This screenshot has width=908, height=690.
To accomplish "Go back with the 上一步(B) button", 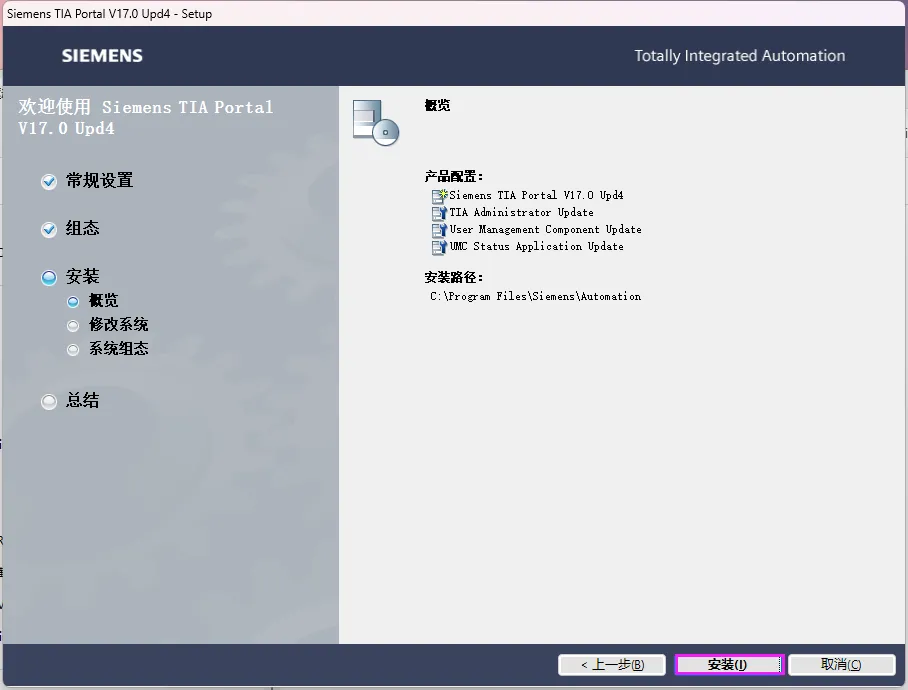I will coord(612,665).
